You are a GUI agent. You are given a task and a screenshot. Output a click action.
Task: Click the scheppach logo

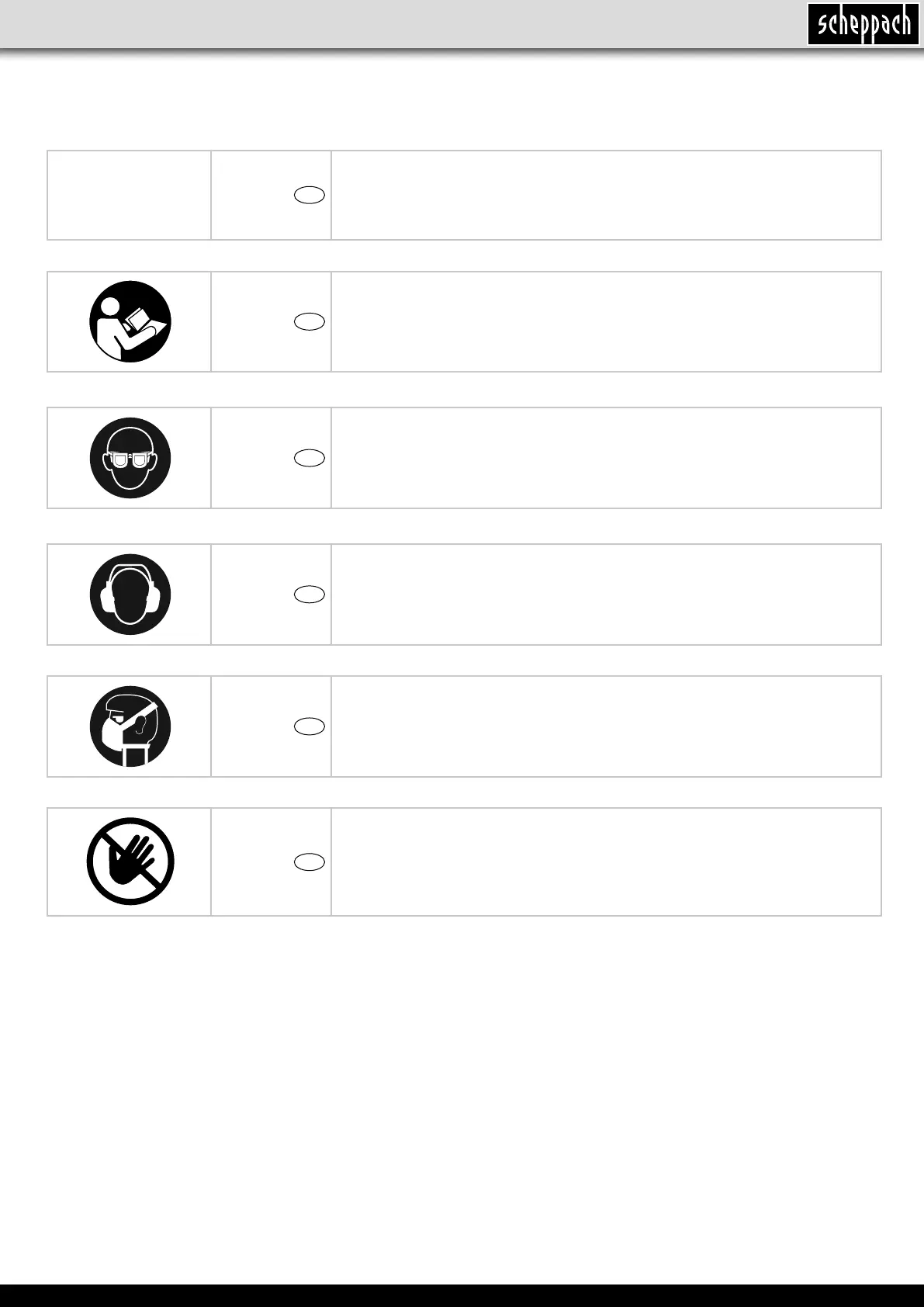[x=863, y=24]
